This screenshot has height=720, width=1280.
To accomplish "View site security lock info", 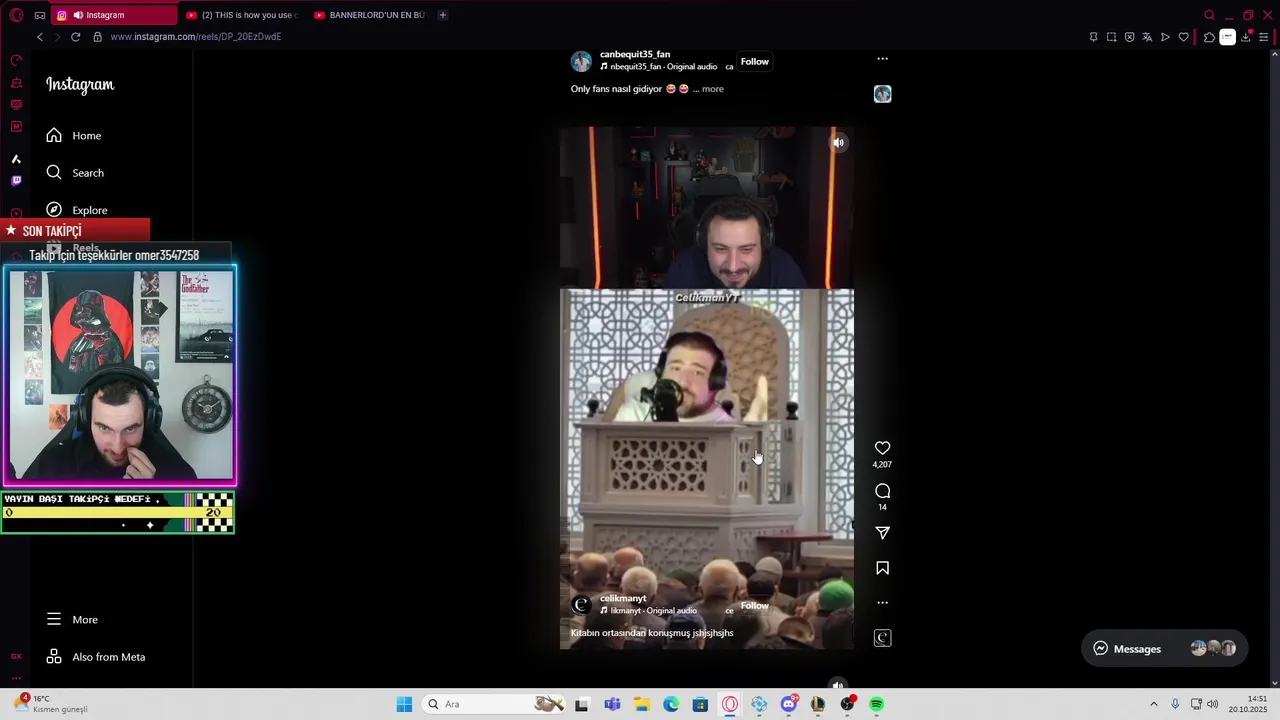I will point(97,37).
